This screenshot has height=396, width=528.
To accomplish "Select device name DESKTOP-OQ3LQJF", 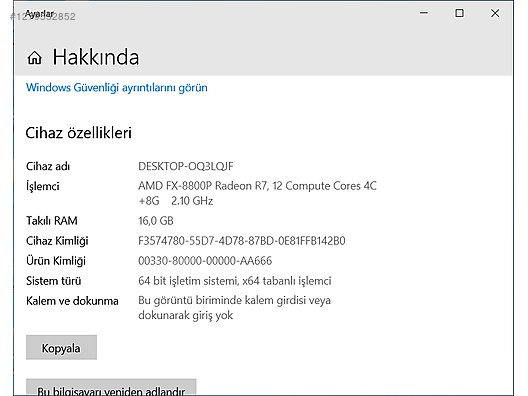I will (x=186, y=166).
